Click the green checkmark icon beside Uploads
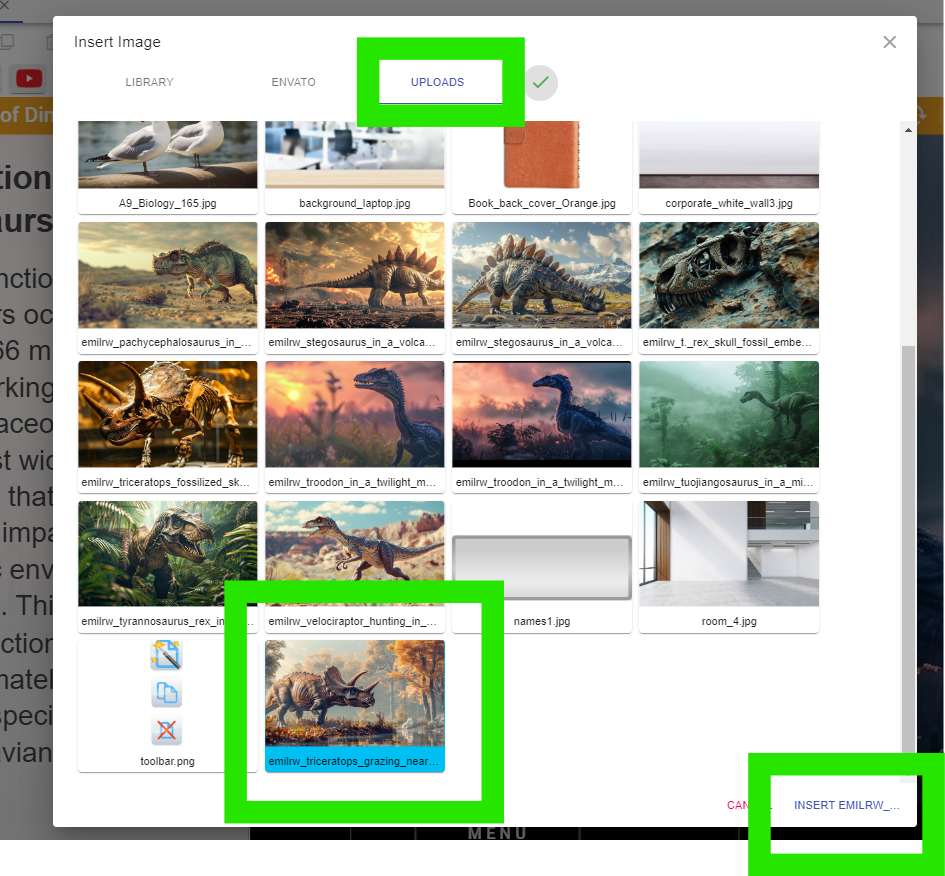 point(541,83)
